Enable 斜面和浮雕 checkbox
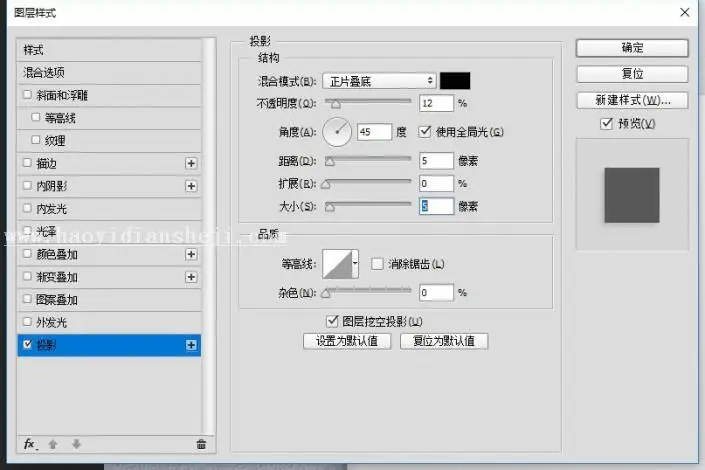 tap(27, 94)
